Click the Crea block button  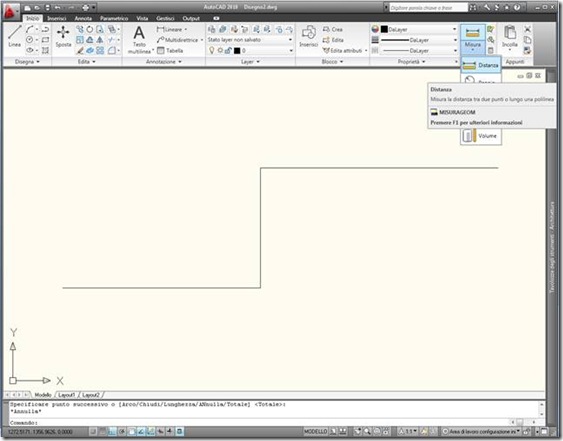332,29
